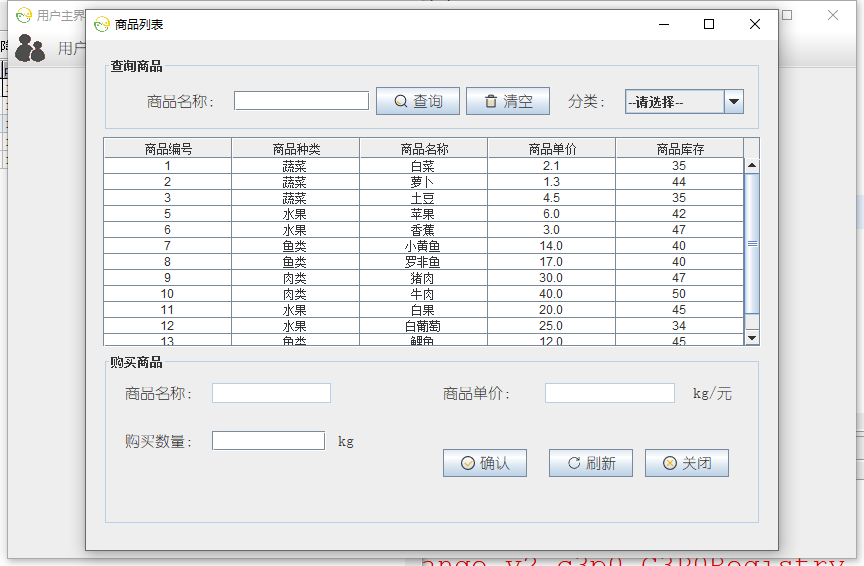
Task: Click the X circle icon on 关闭
Action: coord(670,463)
